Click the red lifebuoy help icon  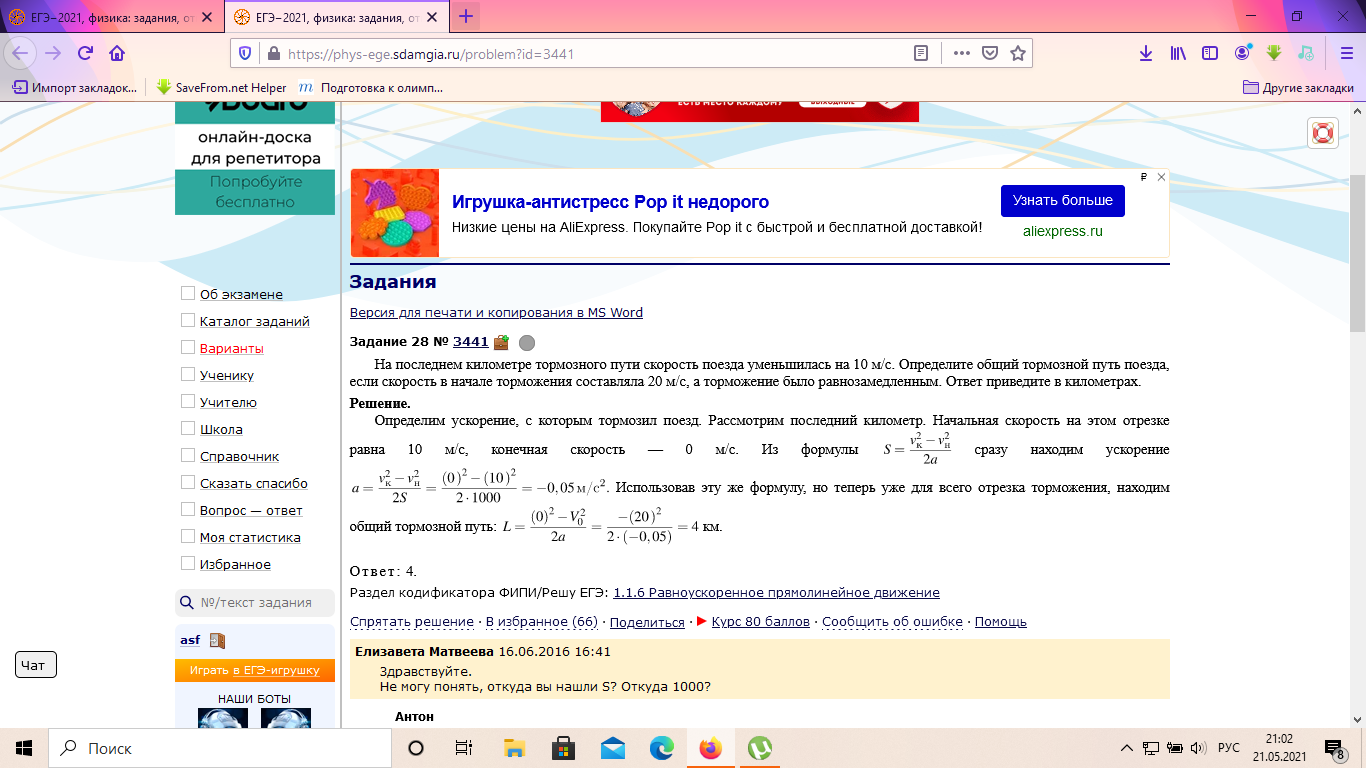click(x=1323, y=133)
